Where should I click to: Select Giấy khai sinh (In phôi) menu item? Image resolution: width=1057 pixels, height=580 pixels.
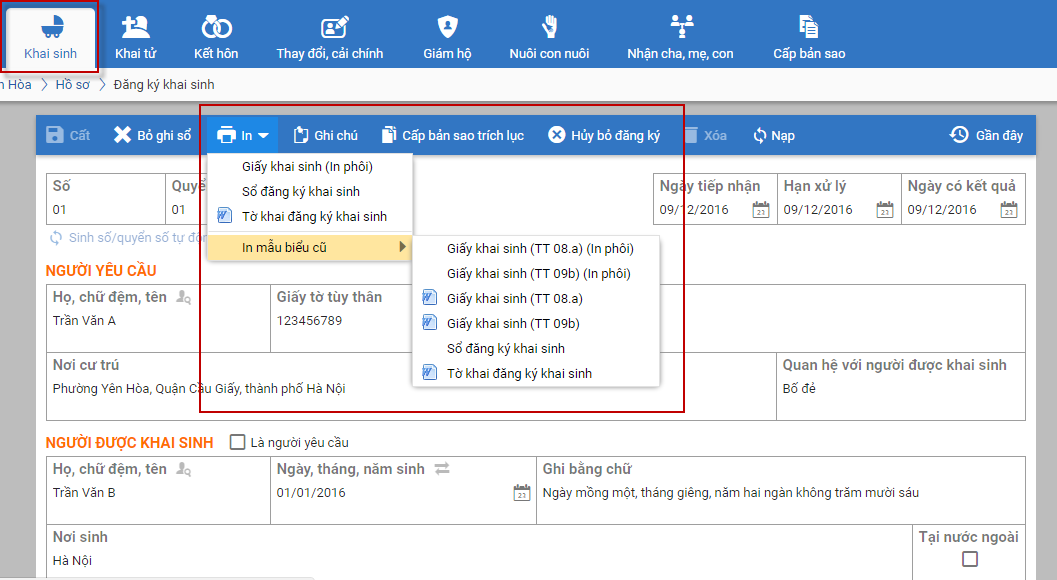[x=307, y=166]
